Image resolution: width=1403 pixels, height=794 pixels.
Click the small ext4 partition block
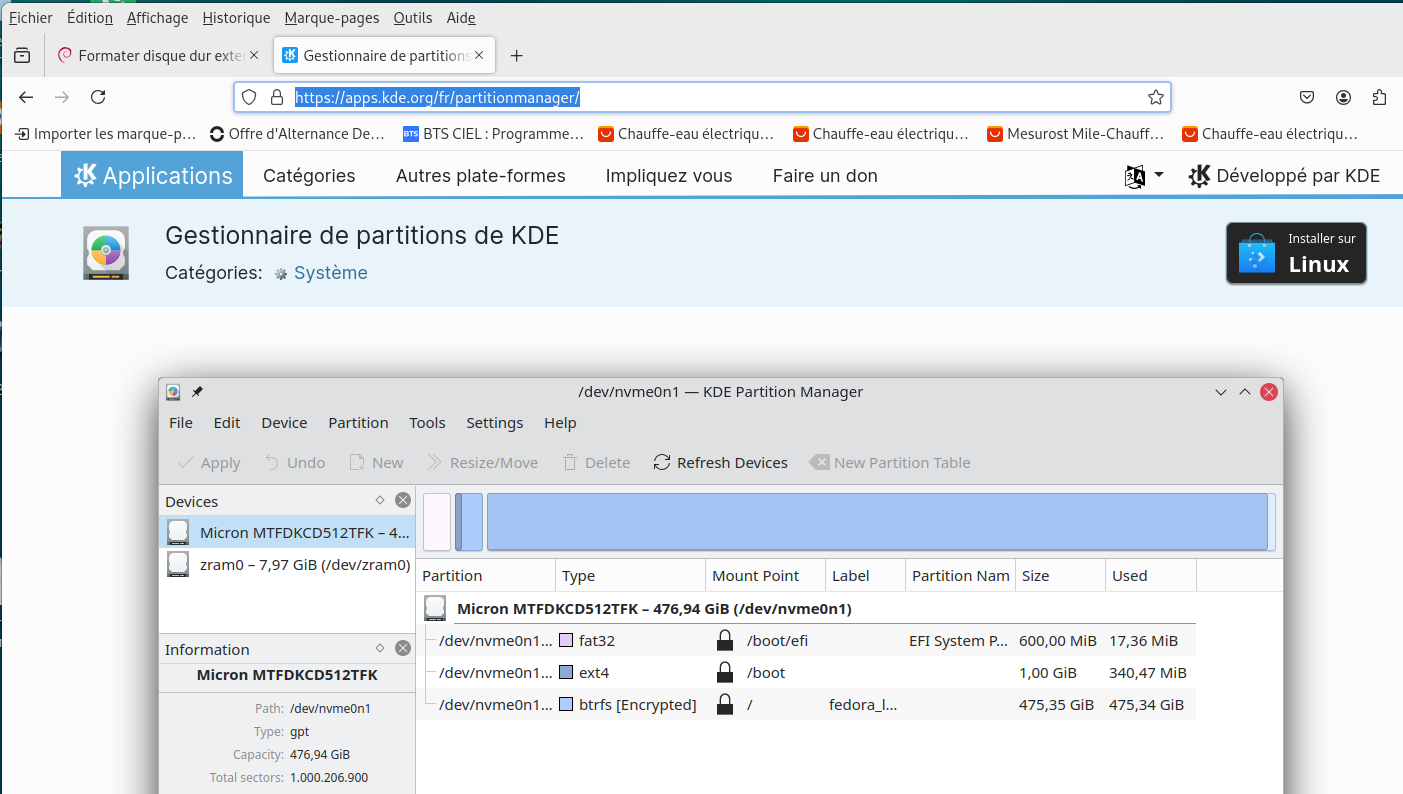click(x=469, y=522)
